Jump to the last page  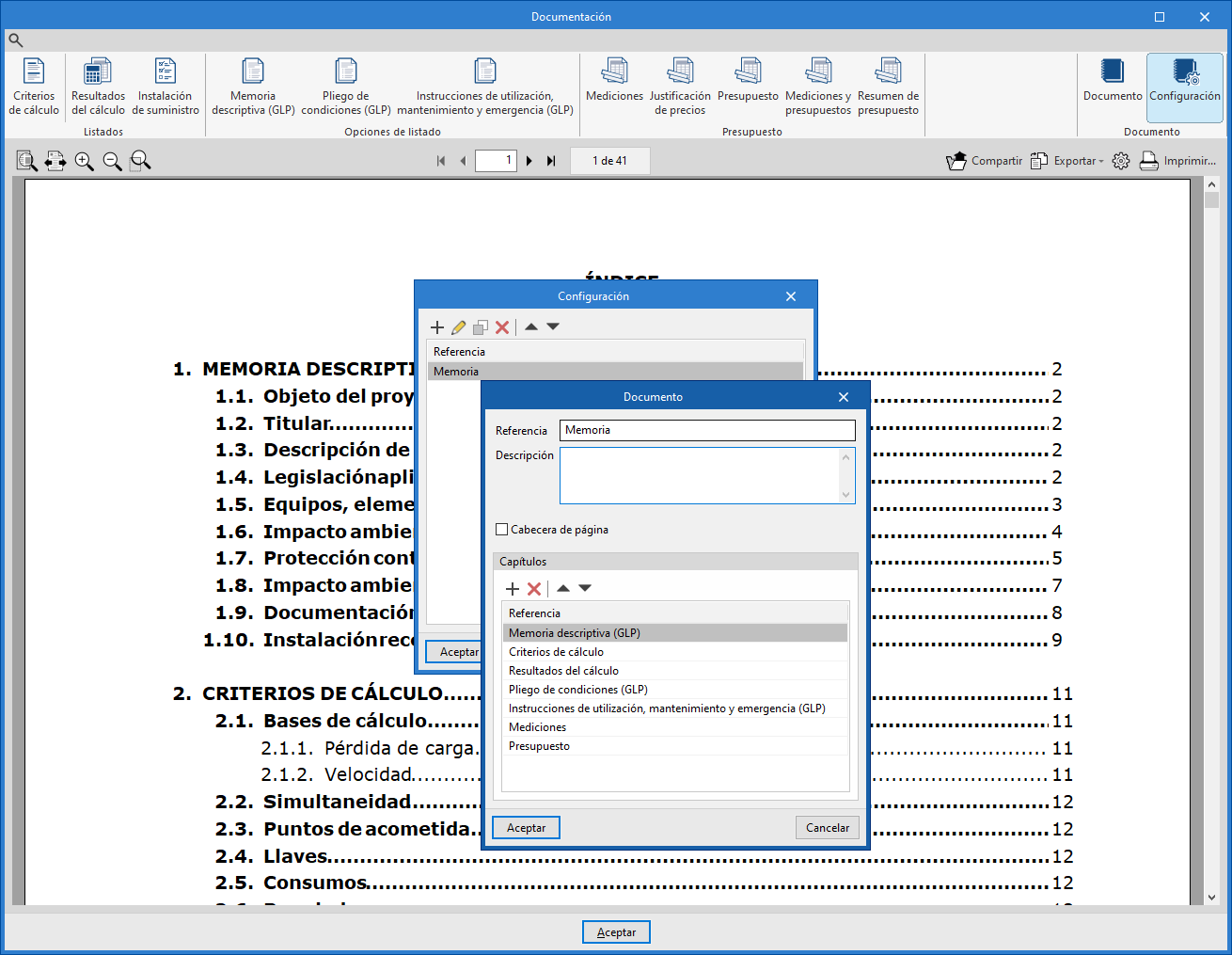(x=551, y=161)
